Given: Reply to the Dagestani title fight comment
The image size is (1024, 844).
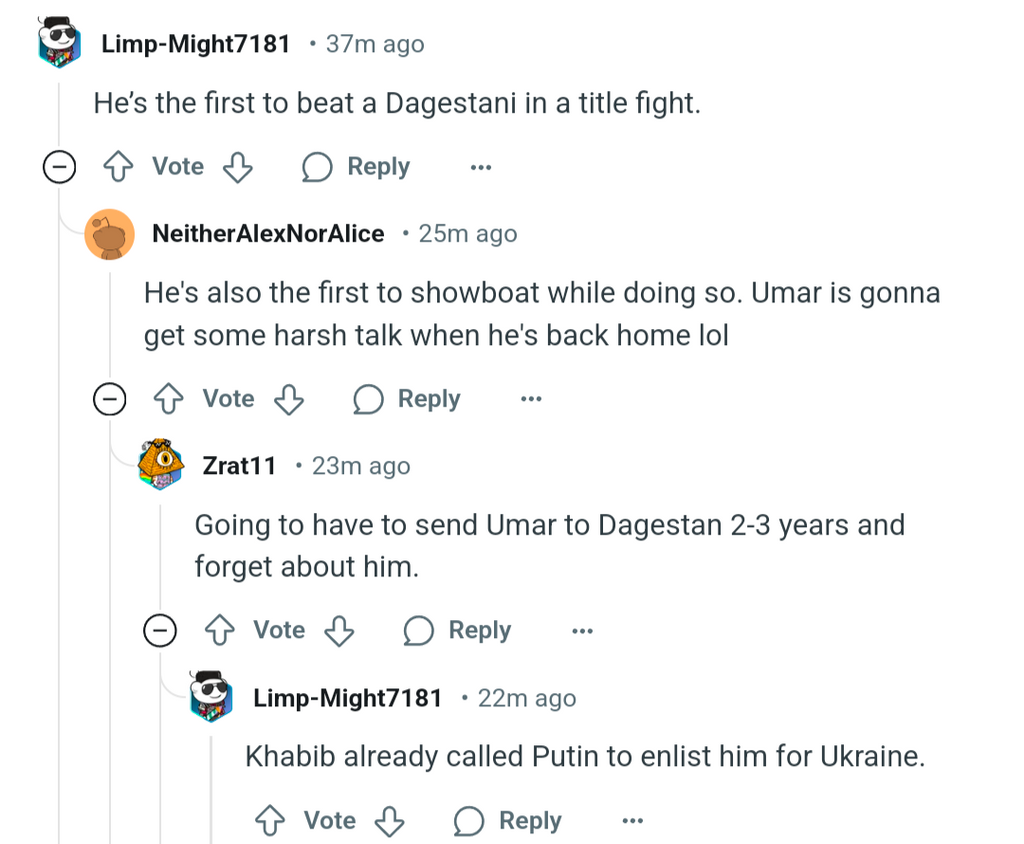Looking at the screenshot, I should (x=357, y=167).
